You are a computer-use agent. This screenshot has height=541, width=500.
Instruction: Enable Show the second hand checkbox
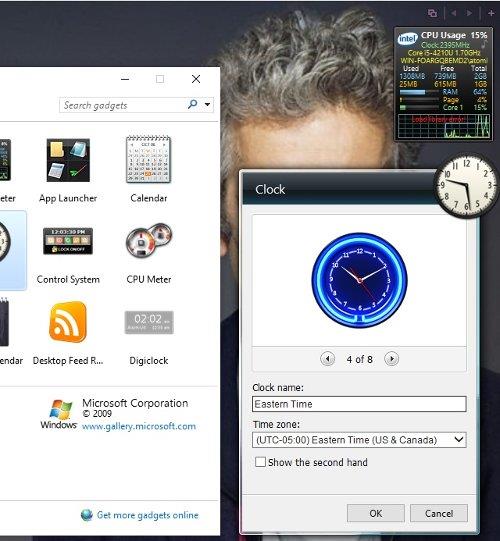coord(260,462)
